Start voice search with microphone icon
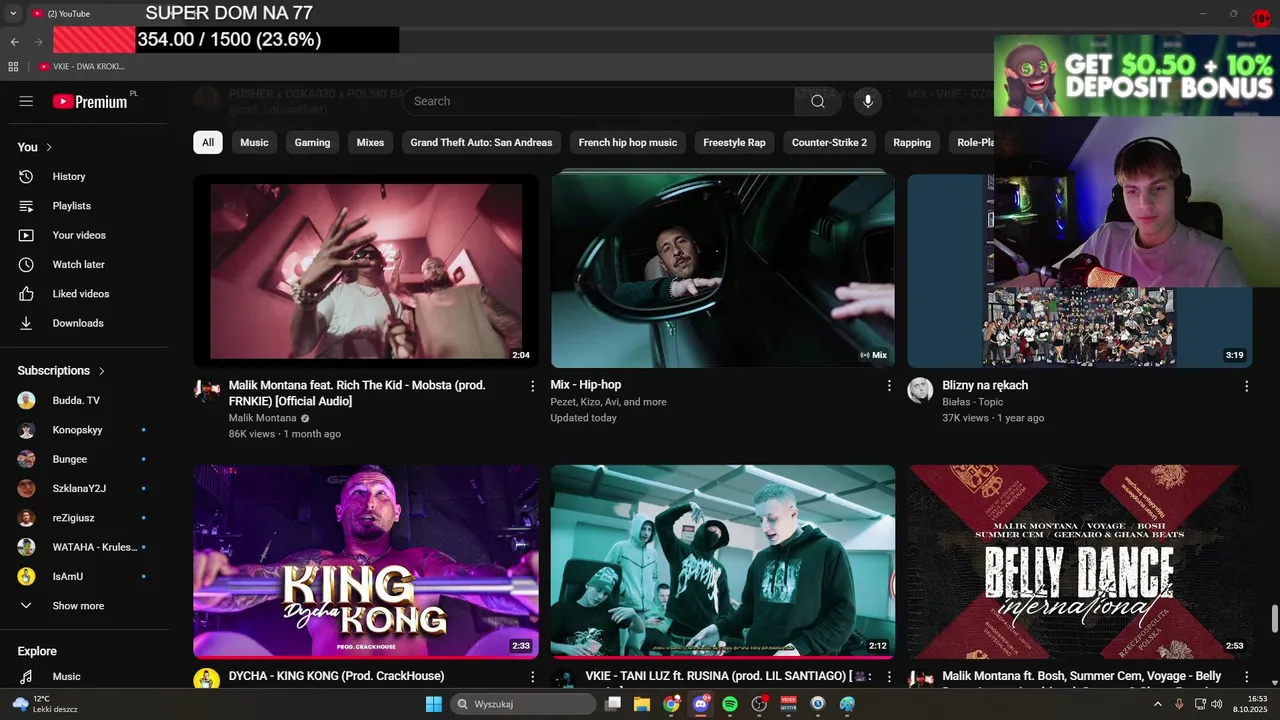 868,101
